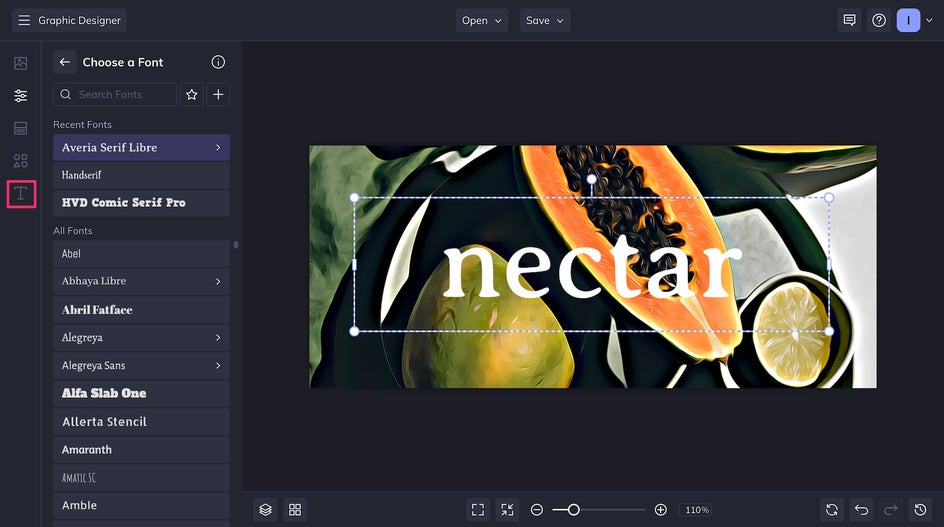Choose the Amaranth font
The width and height of the screenshot is (944, 527).
tap(141, 449)
